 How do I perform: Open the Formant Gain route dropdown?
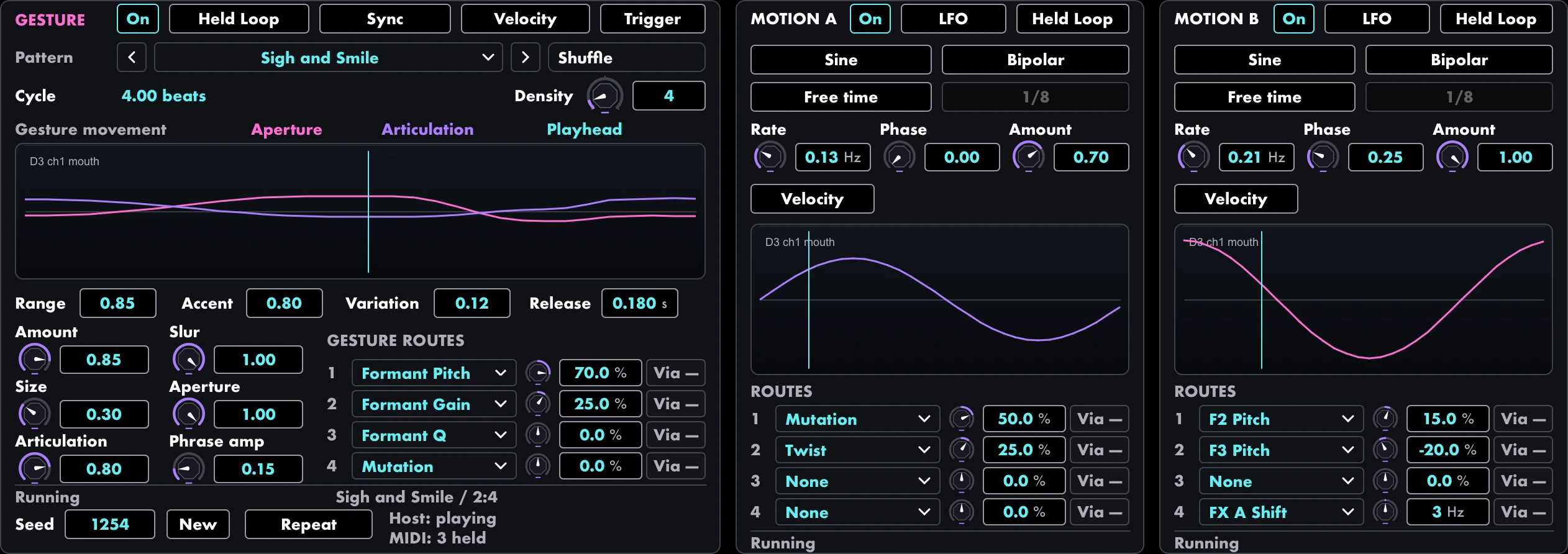(434, 404)
